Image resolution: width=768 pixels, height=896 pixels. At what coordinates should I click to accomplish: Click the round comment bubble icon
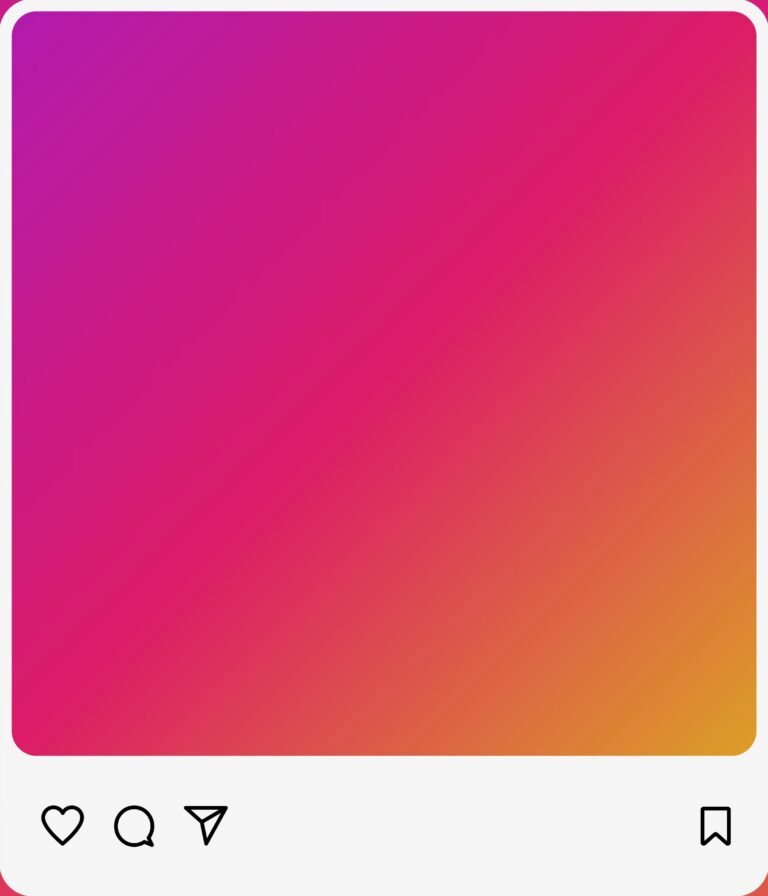(x=134, y=826)
